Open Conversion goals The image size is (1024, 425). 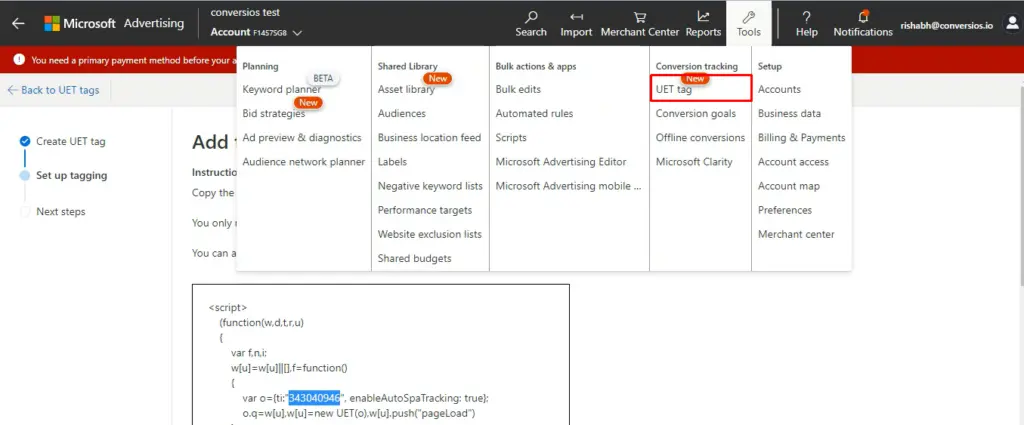[x=696, y=114]
